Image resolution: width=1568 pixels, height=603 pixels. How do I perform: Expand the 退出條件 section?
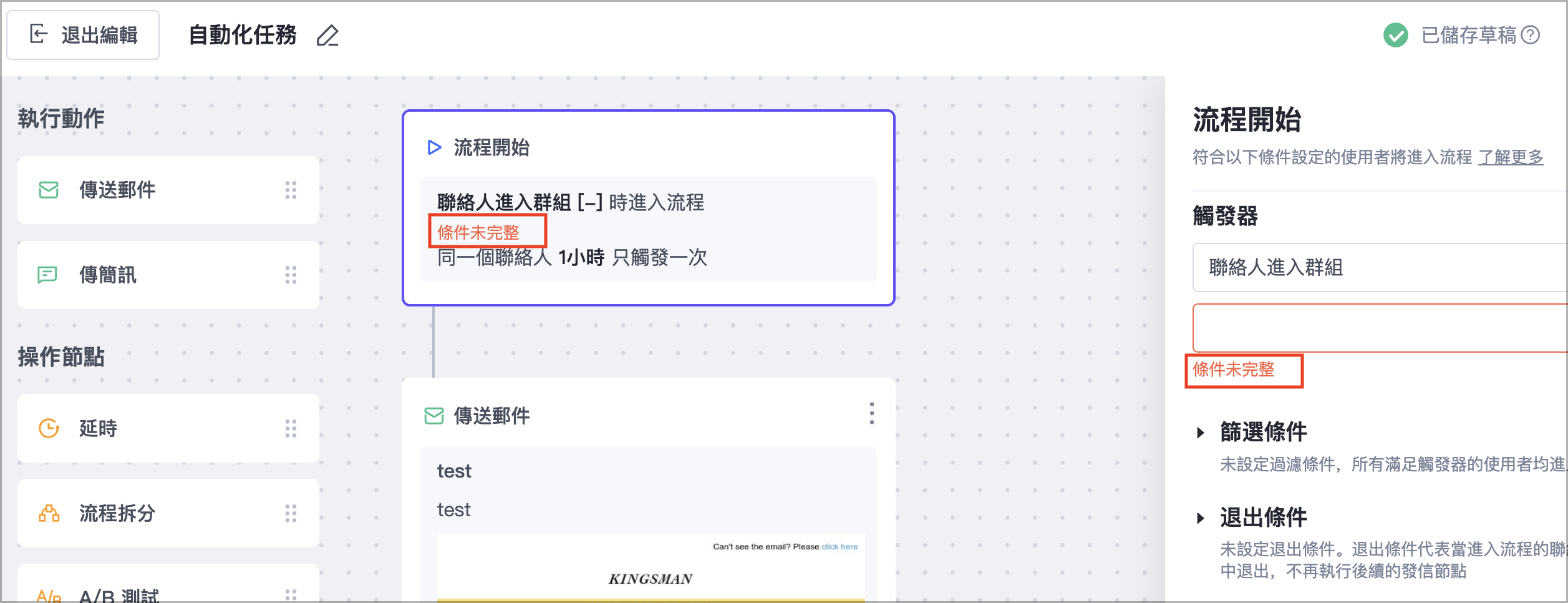[1201, 517]
